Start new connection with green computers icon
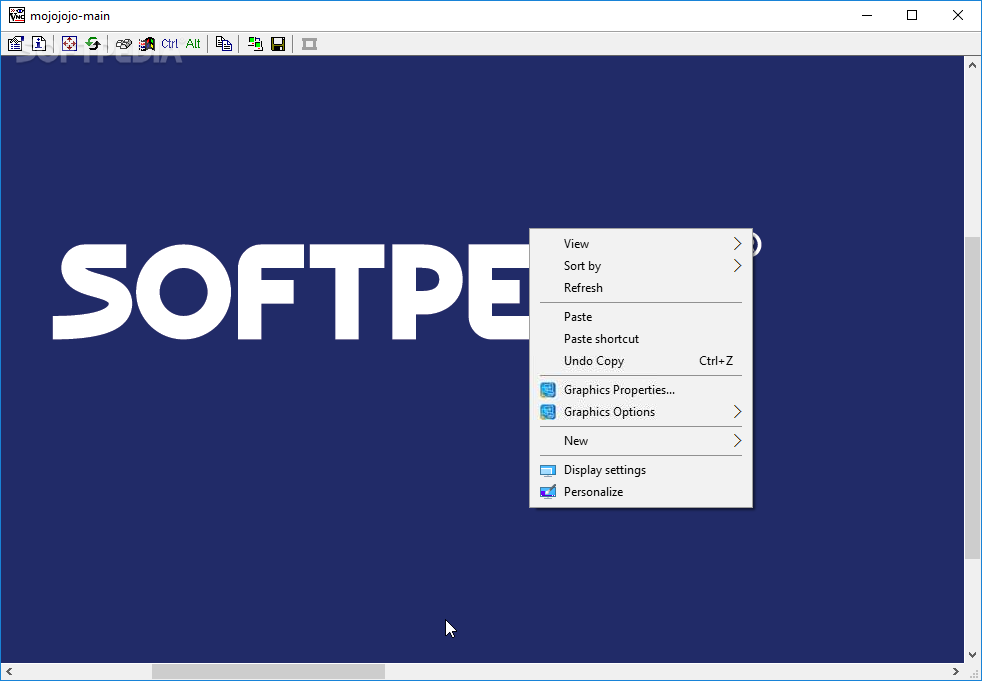The height and width of the screenshot is (681, 982). 254,44
